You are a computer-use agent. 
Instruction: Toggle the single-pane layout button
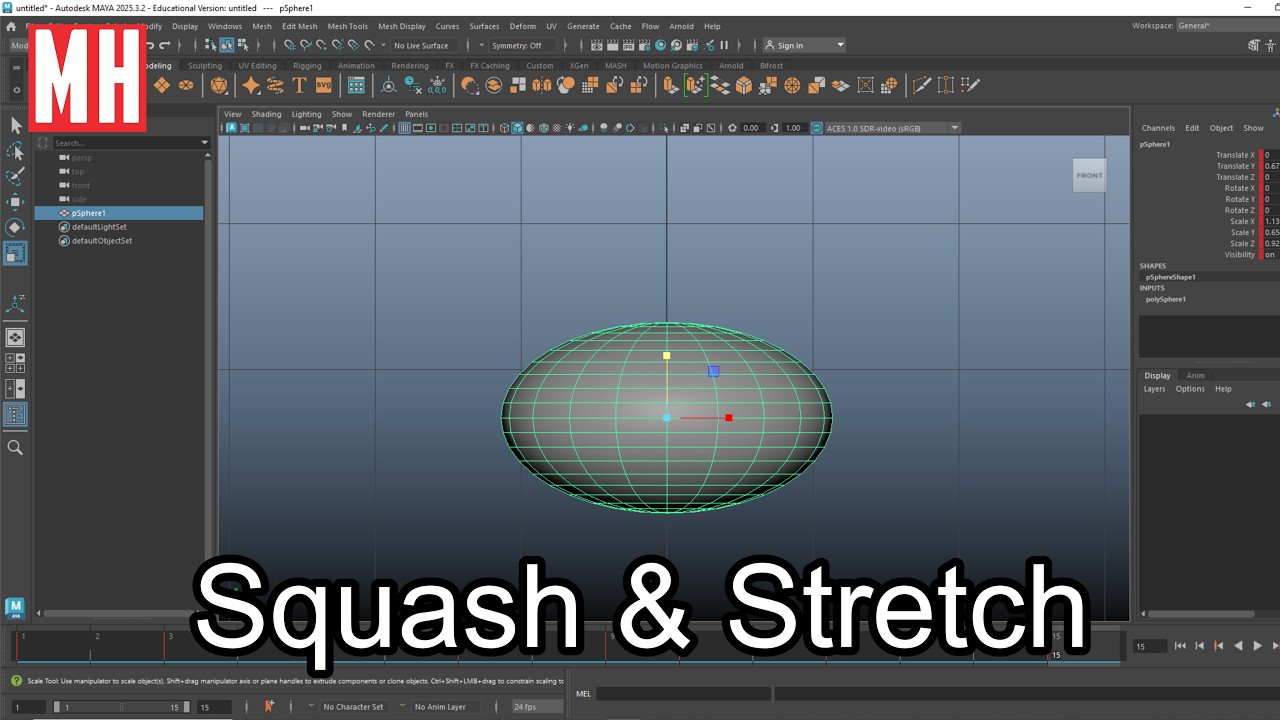pyautogui.click(x=15, y=338)
